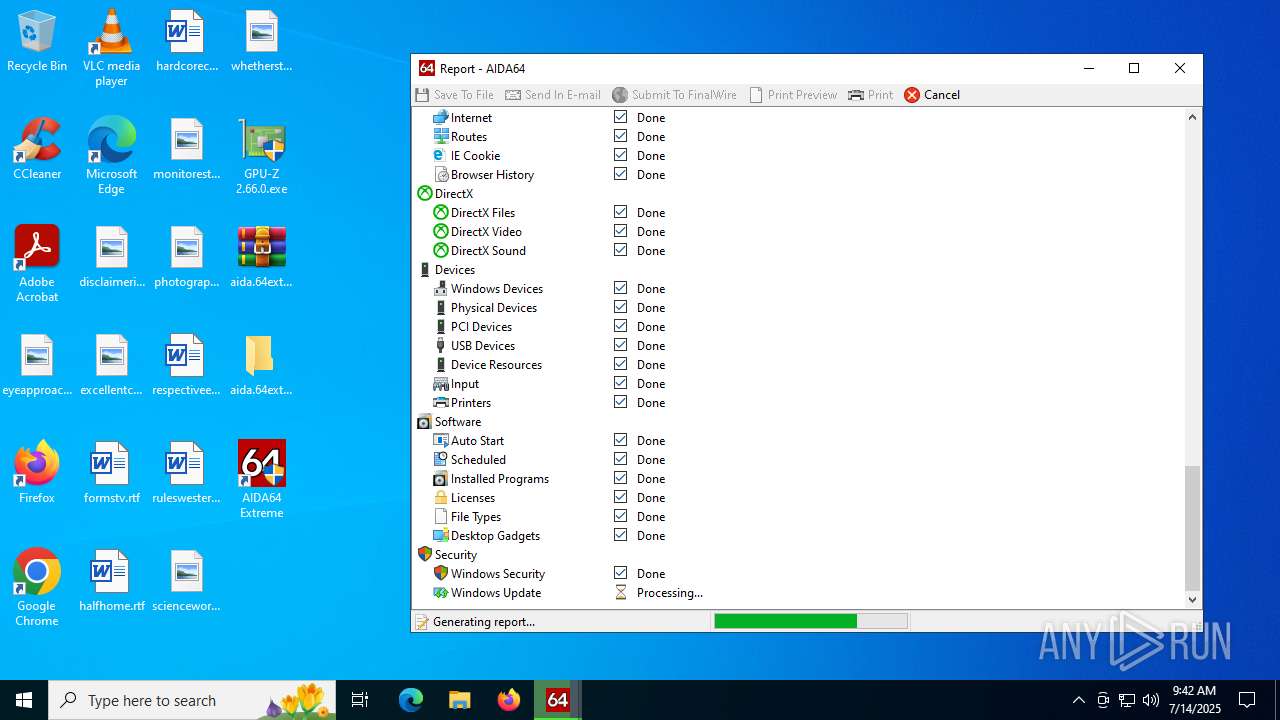This screenshot has width=1280, height=720.
Task: Select the Auto Start icon
Action: point(440,440)
